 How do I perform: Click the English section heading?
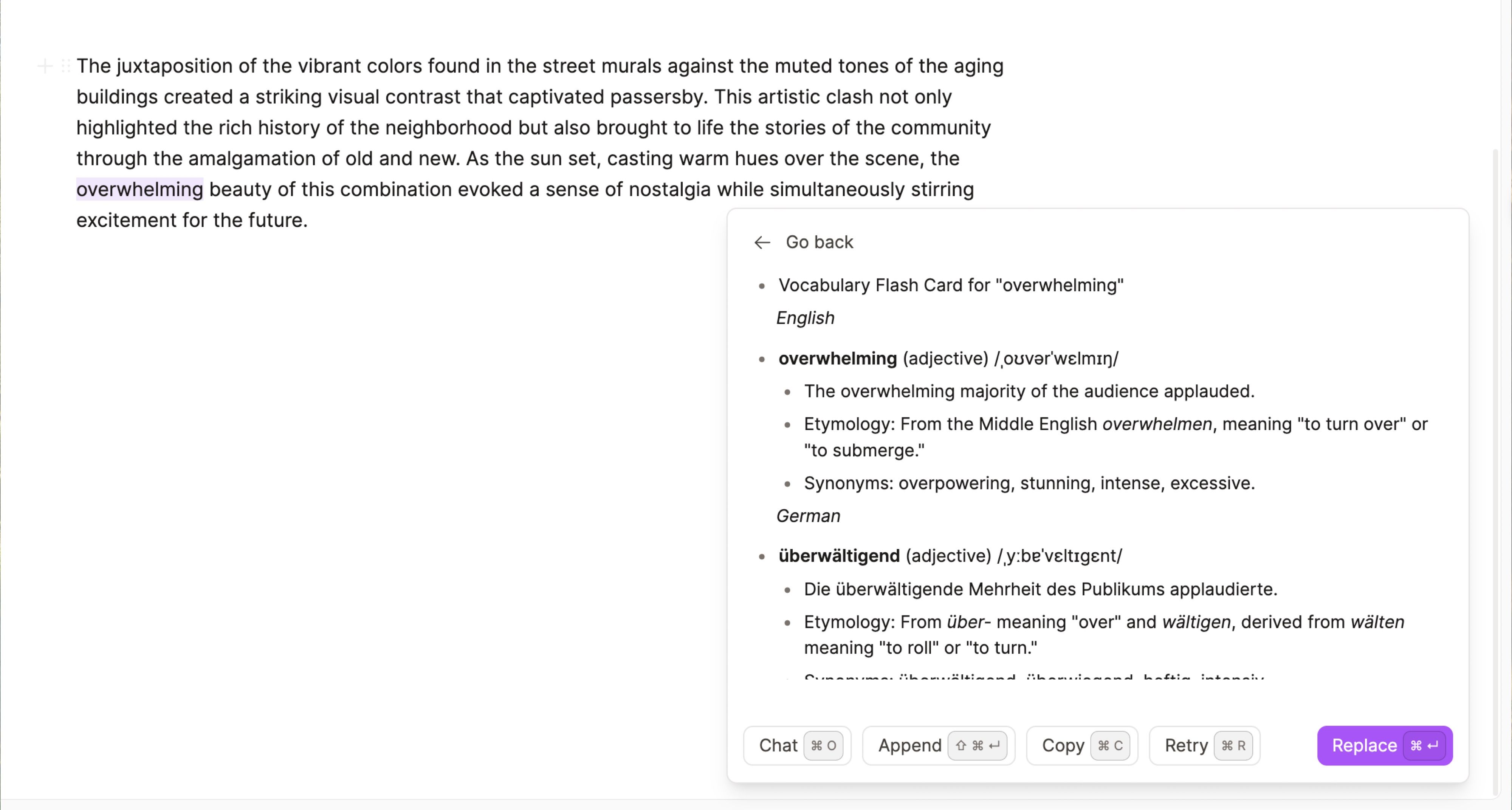[805, 318]
